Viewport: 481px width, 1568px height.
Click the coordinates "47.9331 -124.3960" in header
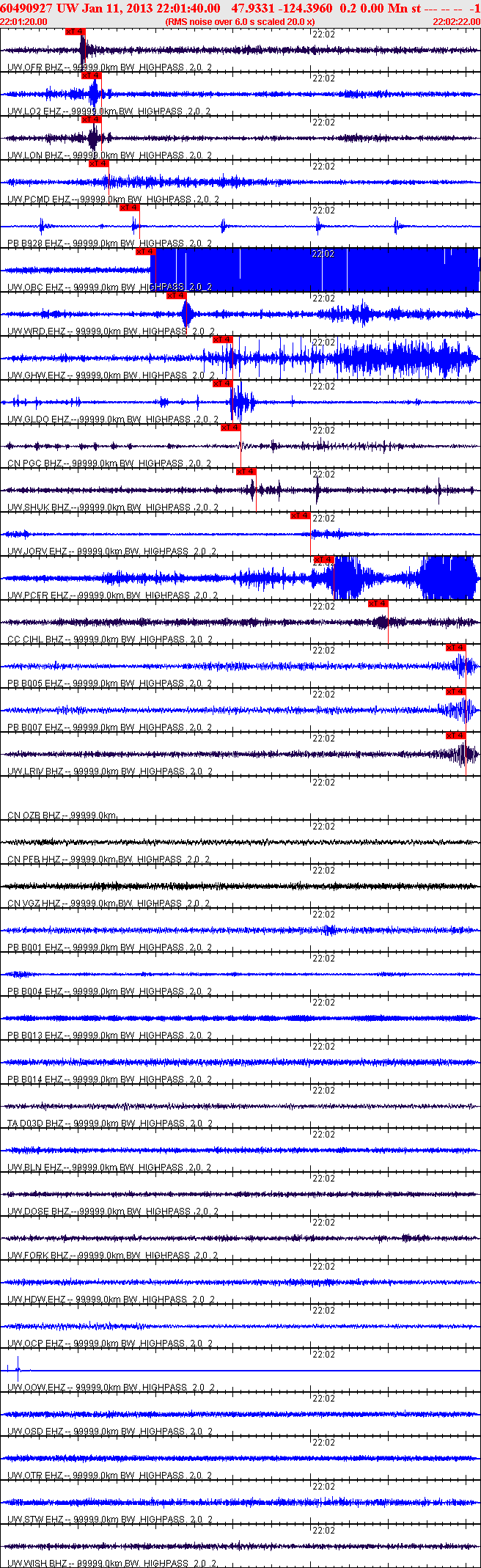tap(282, 8)
